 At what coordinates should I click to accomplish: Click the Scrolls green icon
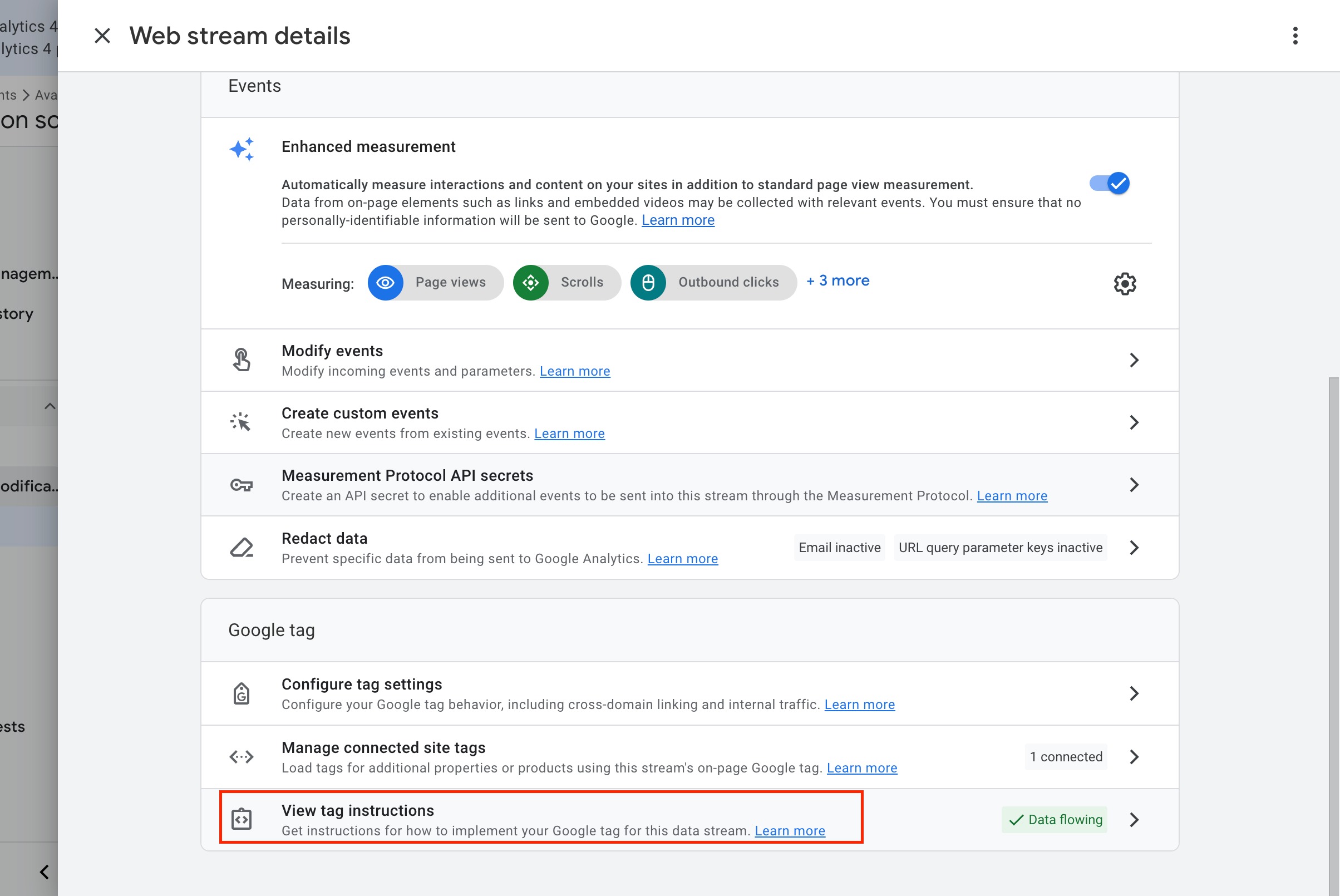point(530,282)
